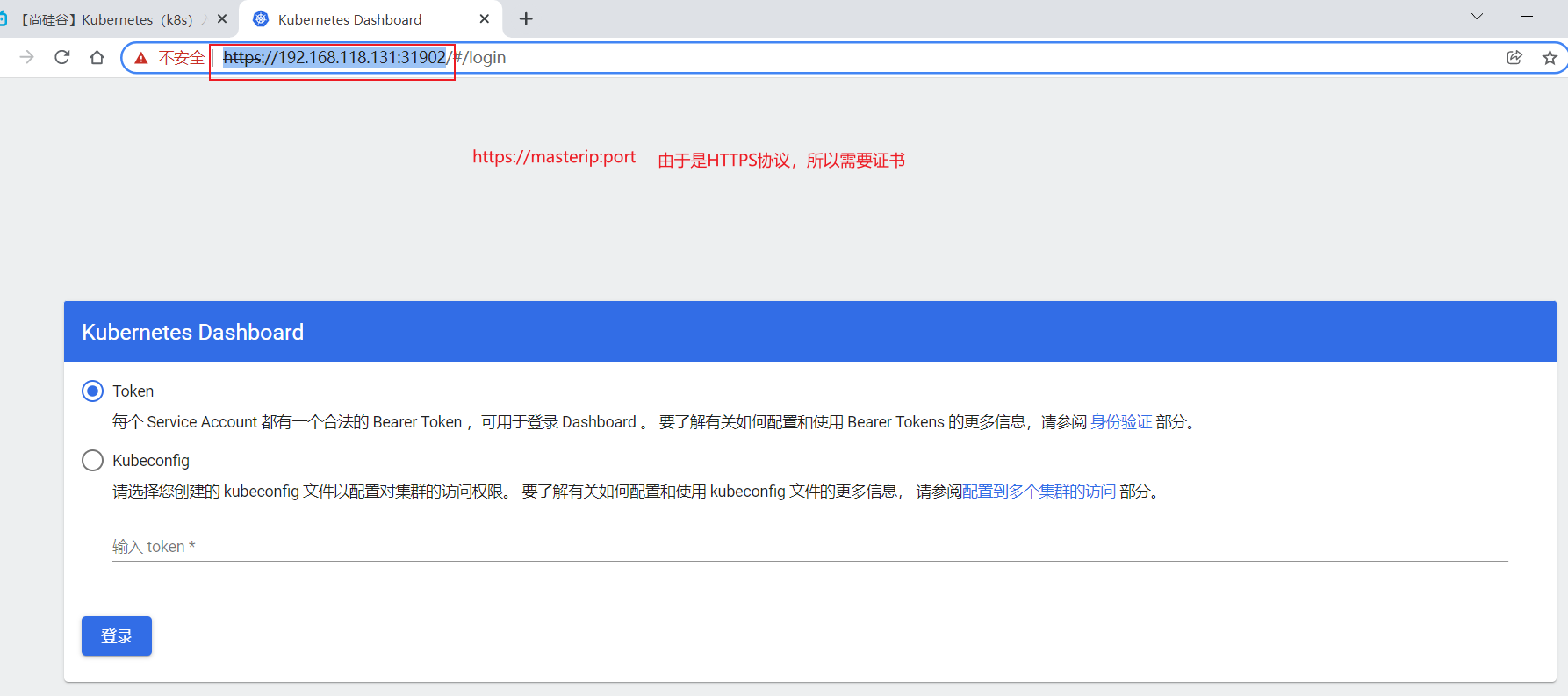Screen dimensions: 1568x696
Task: Switch to the Kubernetes Dashboard tab
Action: tap(369, 19)
